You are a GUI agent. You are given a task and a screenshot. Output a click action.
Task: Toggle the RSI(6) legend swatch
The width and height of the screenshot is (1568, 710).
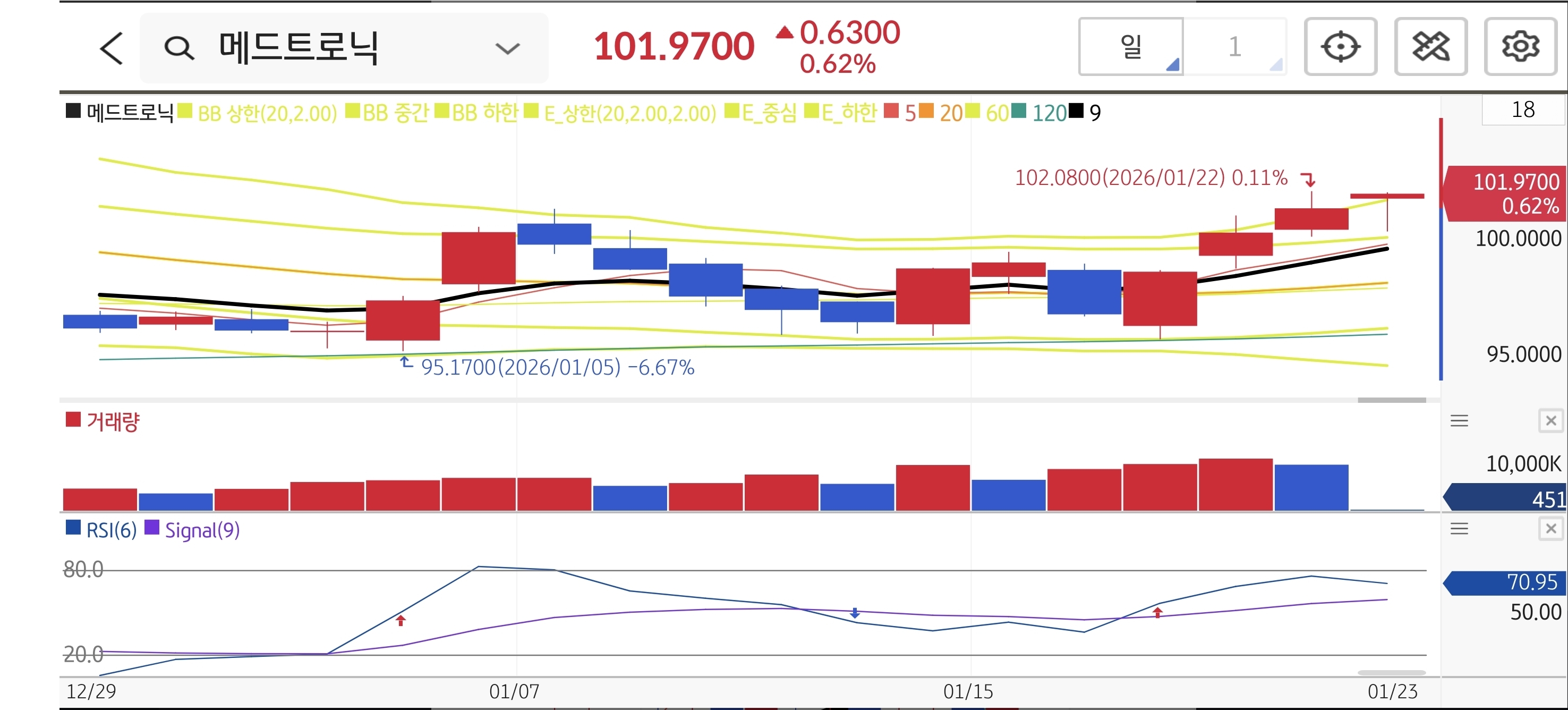point(73,527)
